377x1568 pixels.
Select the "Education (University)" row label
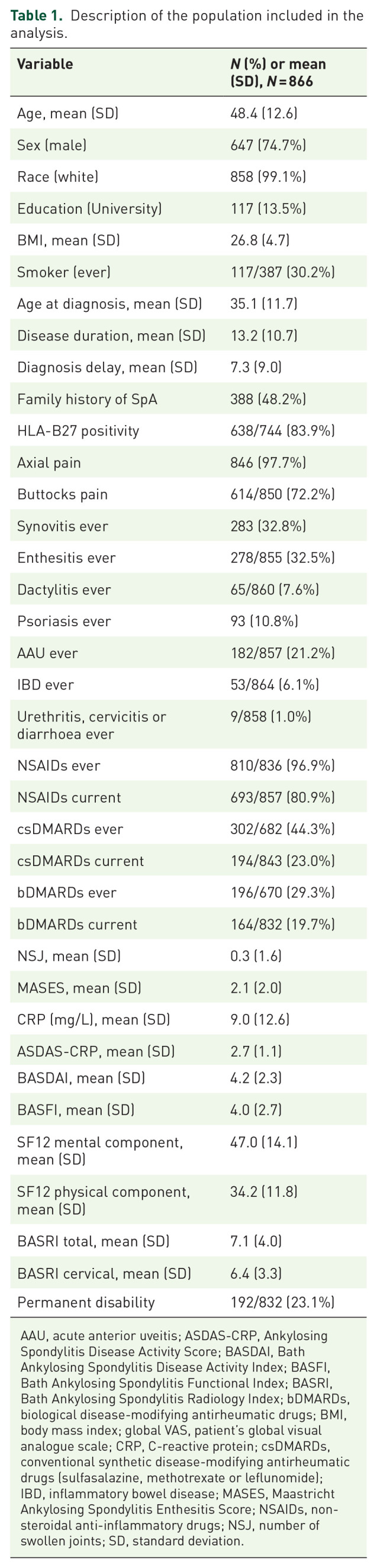(89, 209)
